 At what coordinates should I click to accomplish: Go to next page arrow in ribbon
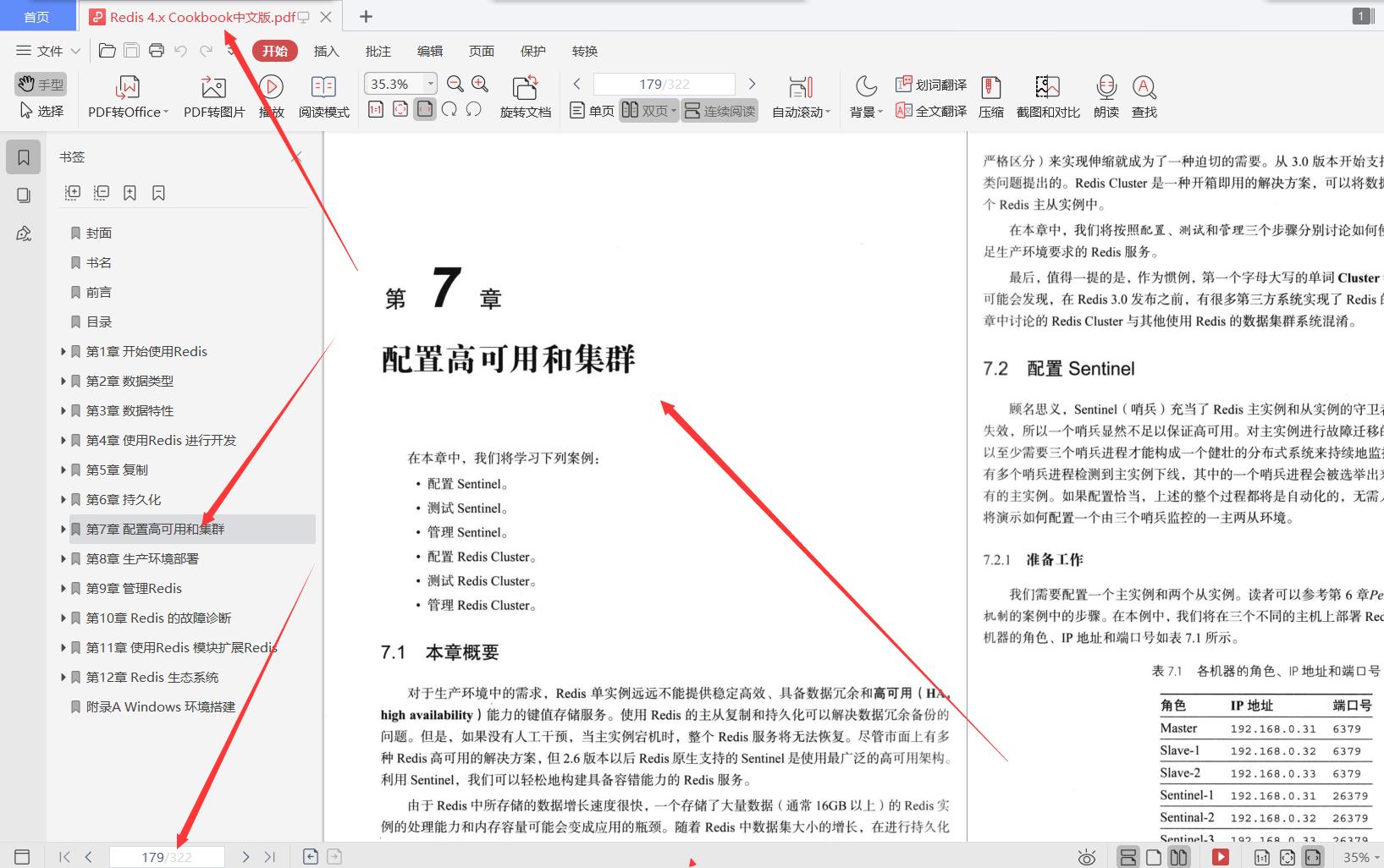pyautogui.click(x=752, y=84)
